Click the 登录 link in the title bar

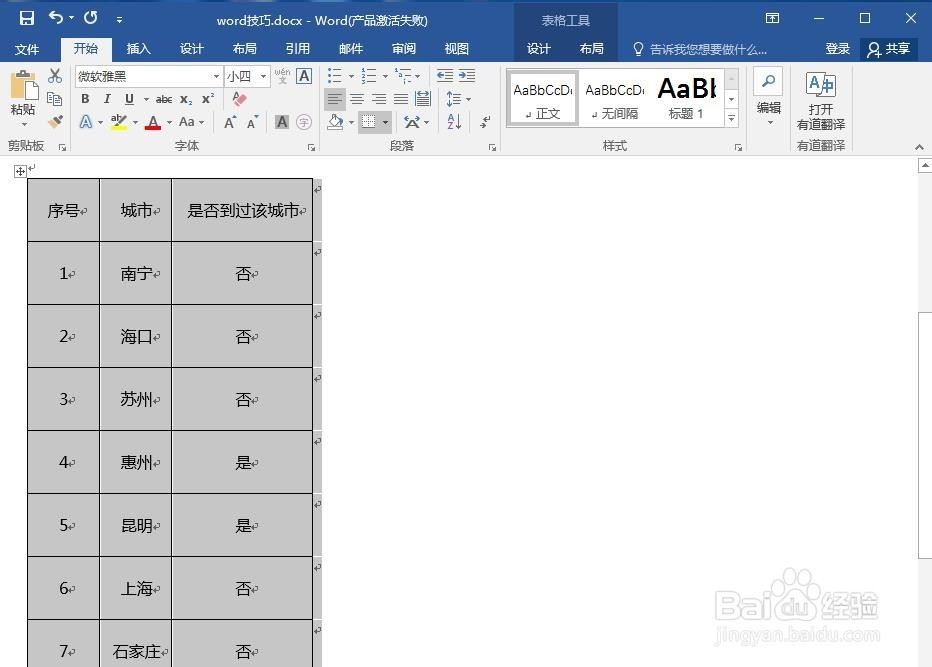(838, 48)
